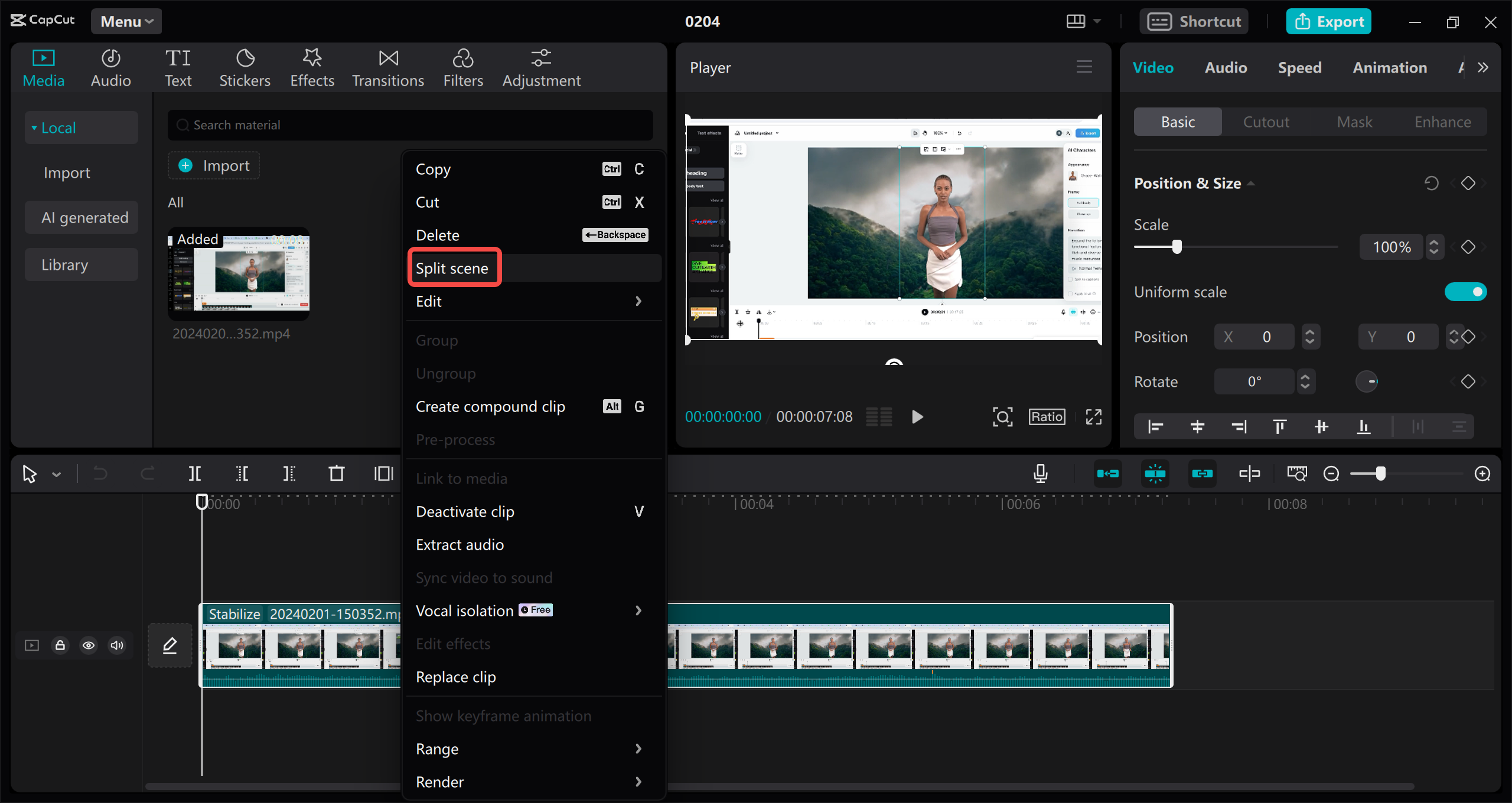
Task: Open the Transitions panel
Action: coord(387,66)
